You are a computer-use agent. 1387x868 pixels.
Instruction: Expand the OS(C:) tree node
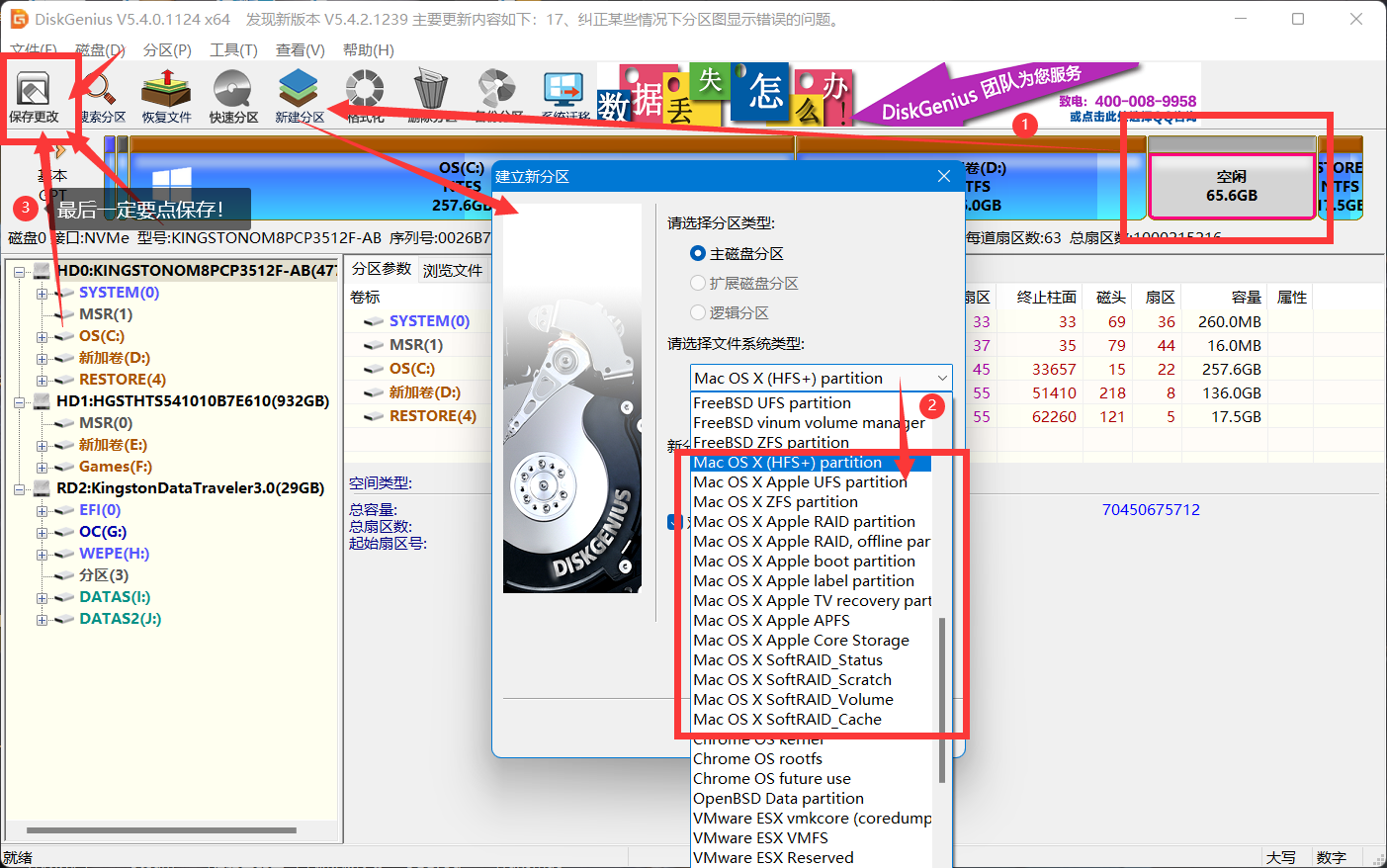42,337
